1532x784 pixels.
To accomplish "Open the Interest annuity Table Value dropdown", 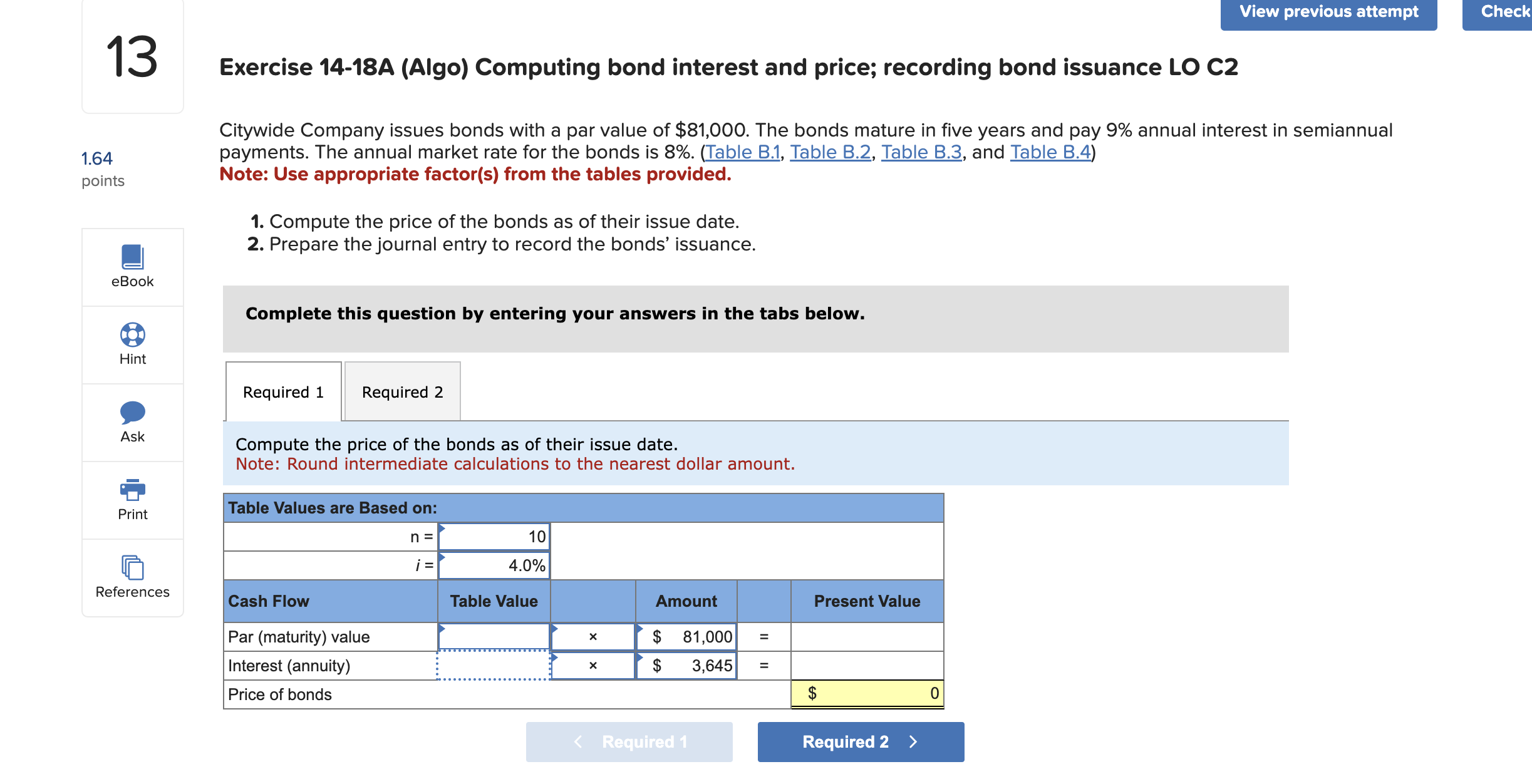I will click(493, 665).
